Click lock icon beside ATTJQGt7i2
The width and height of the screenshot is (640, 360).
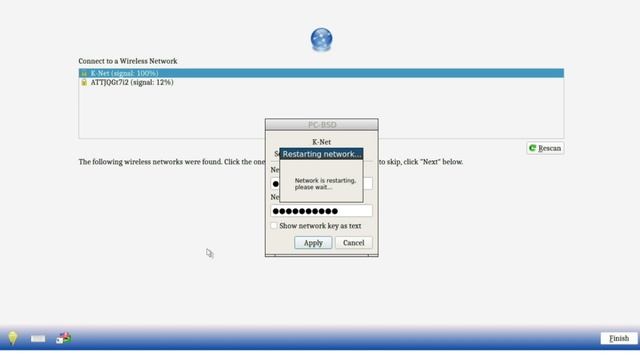(x=84, y=82)
